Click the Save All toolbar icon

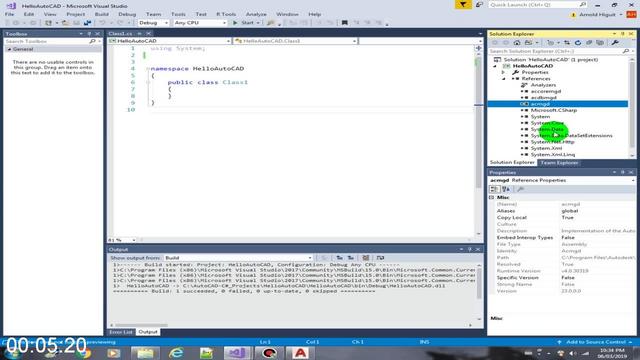coord(87,23)
